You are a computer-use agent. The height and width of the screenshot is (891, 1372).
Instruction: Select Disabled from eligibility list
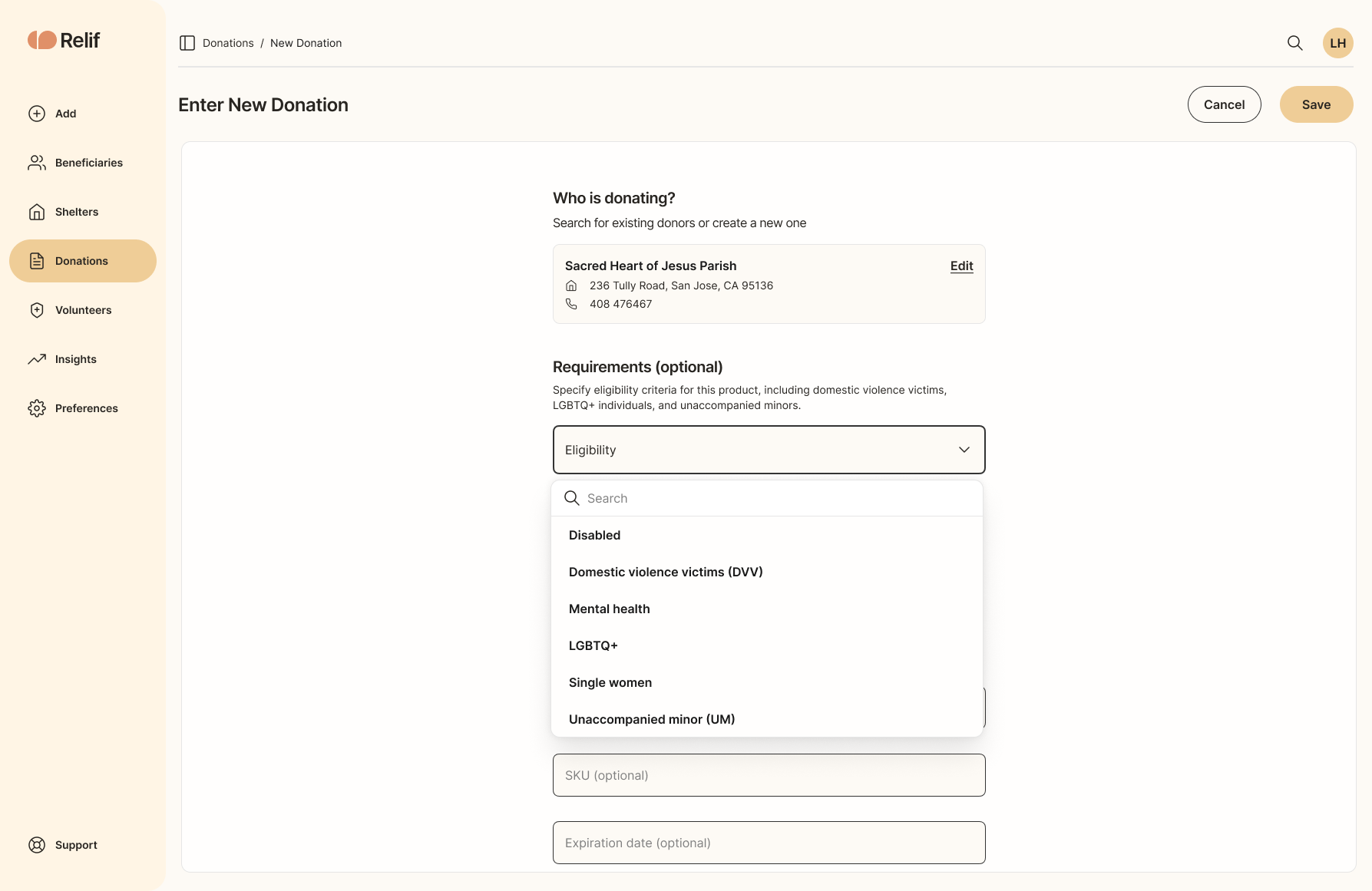click(x=767, y=535)
